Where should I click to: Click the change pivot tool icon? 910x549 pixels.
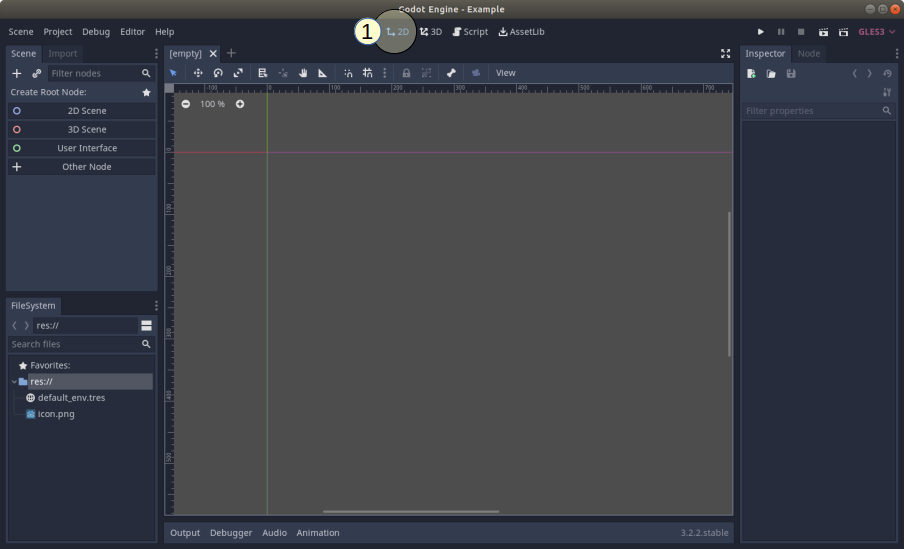click(x=283, y=73)
